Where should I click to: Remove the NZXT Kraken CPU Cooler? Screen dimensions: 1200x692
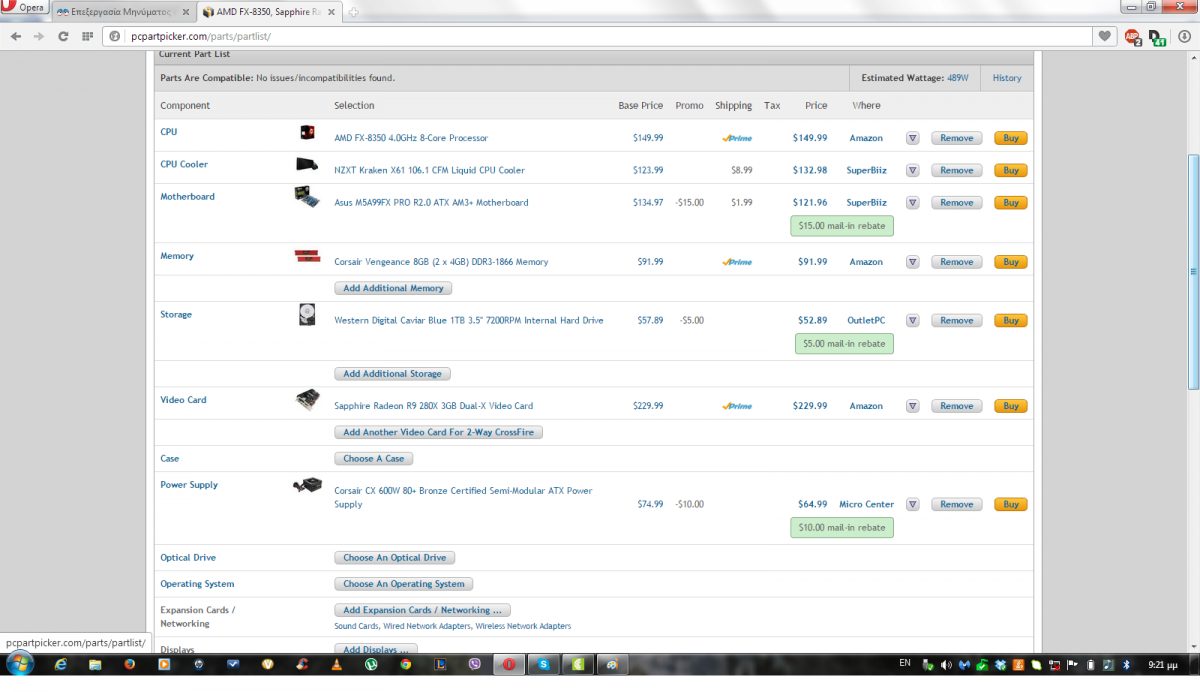(956, 170)
